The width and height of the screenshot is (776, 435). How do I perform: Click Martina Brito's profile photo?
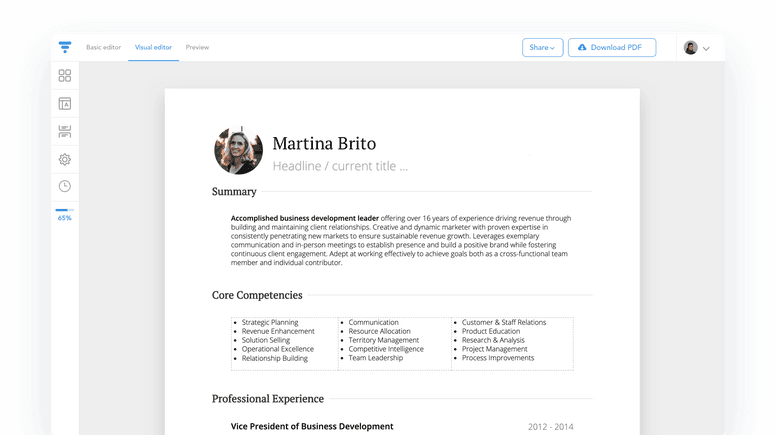point(238,151)
